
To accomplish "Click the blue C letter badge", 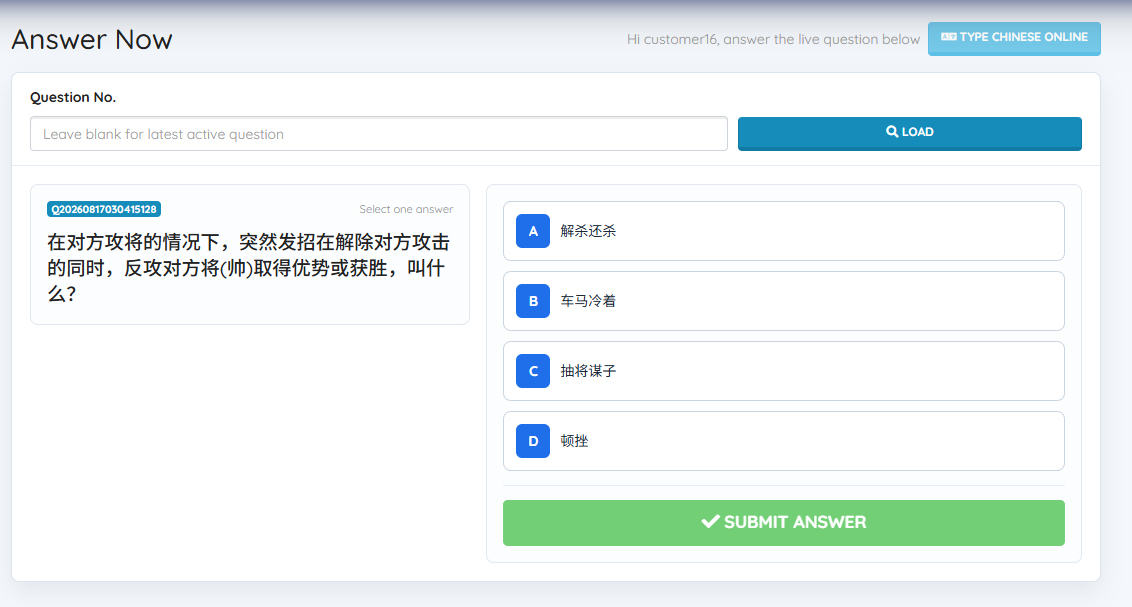I will point(533,371).
